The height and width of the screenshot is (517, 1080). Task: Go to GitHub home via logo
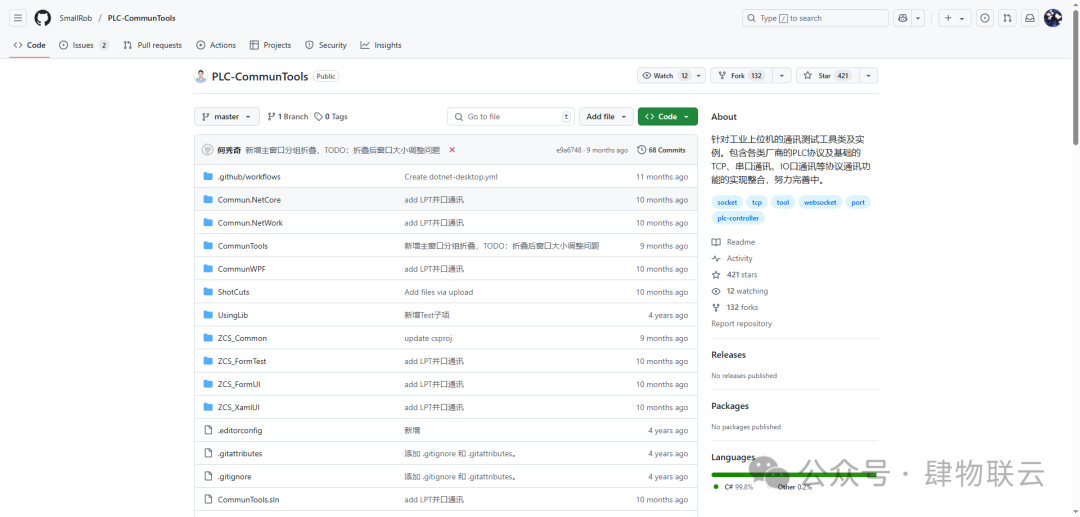43,18
